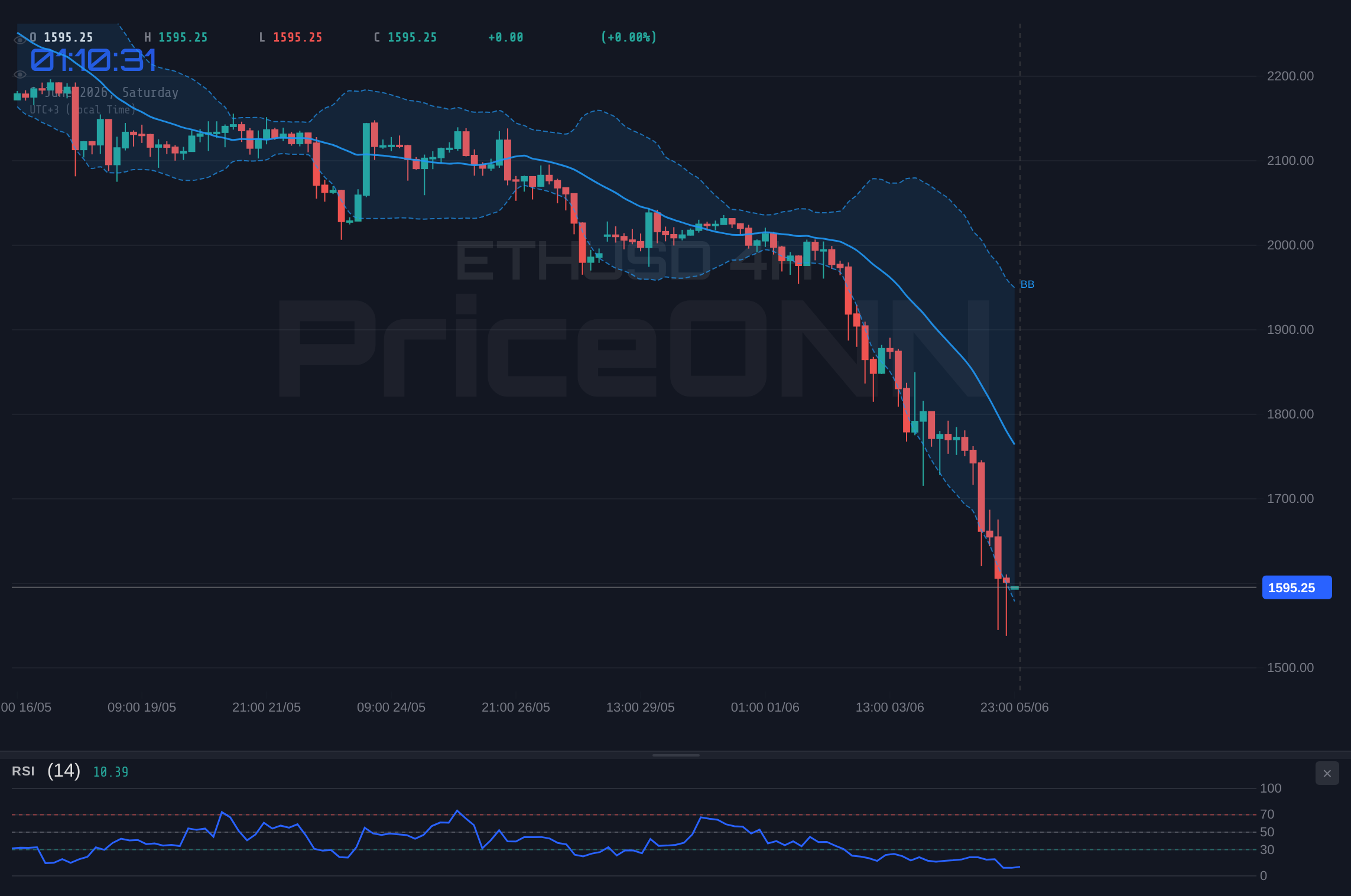Click the BB indicator label
Screen dimensions: 1351x896
[1027, 284]
